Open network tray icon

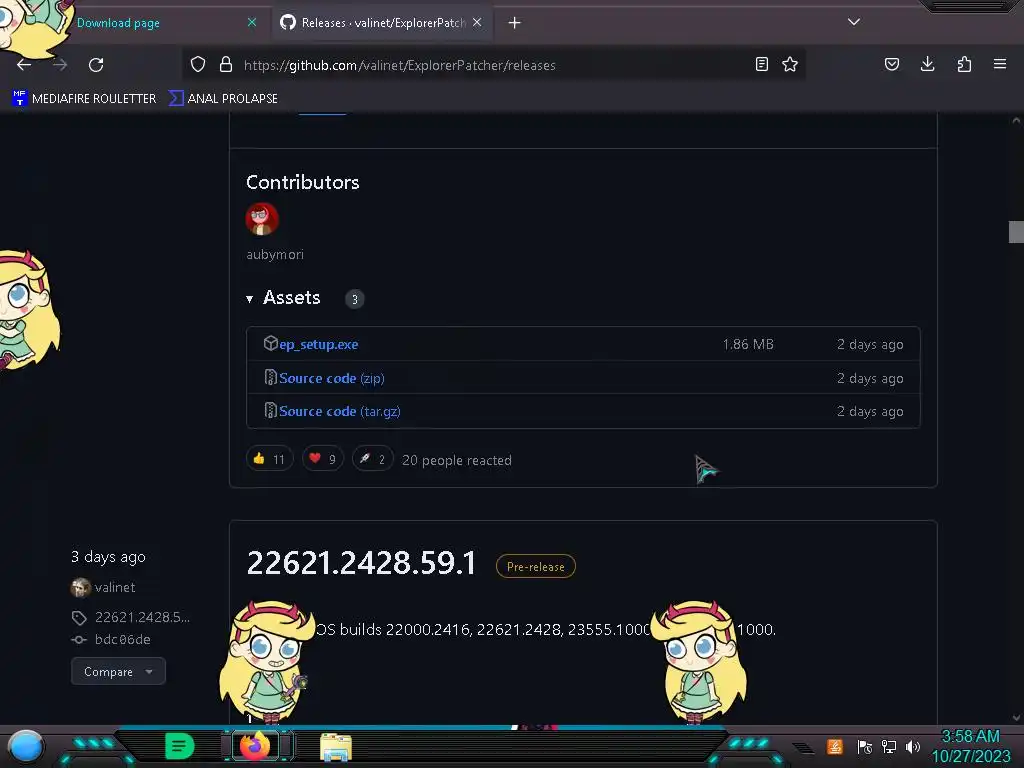point(889,746)
